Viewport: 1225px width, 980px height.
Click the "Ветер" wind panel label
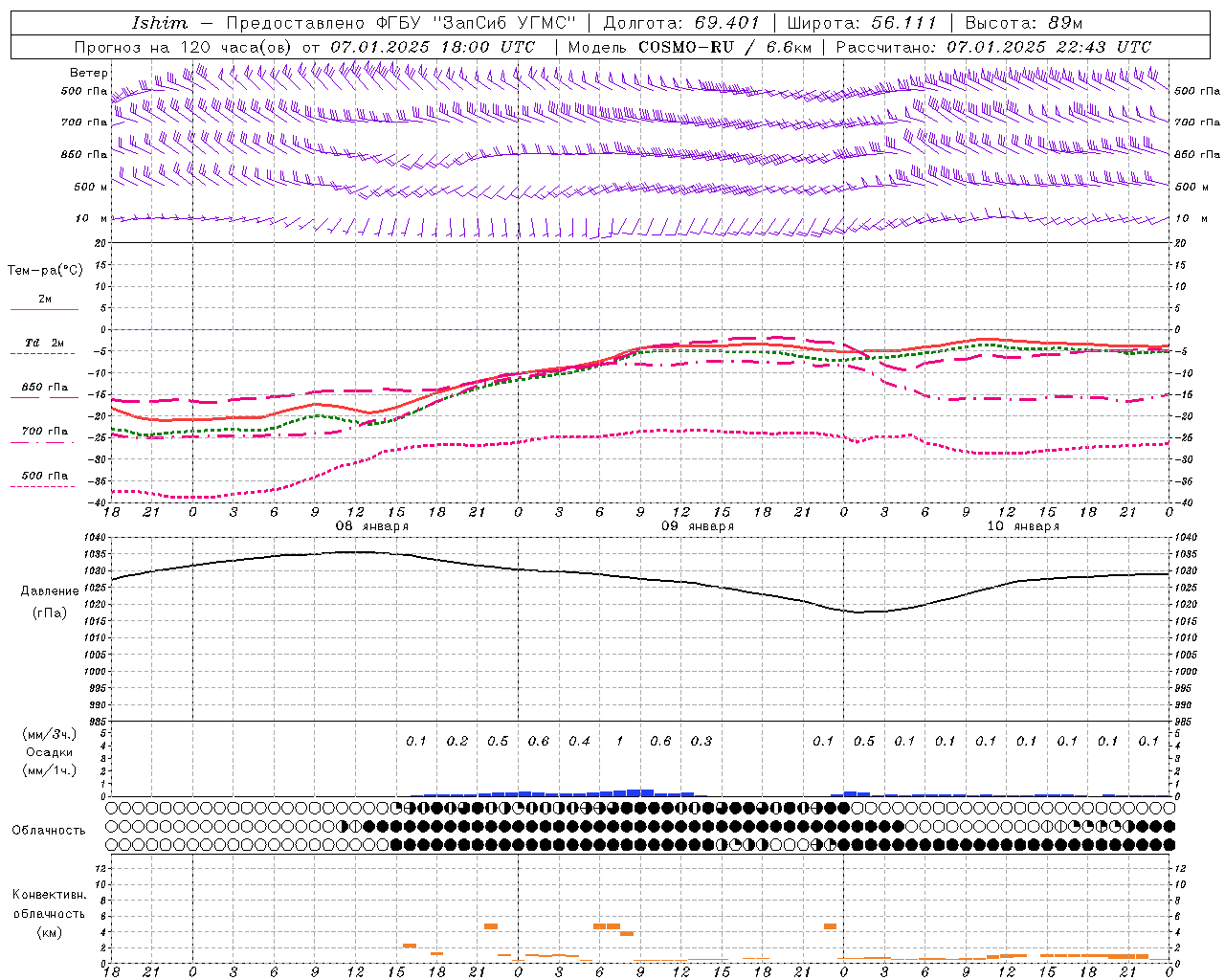(x=89, y=73)
